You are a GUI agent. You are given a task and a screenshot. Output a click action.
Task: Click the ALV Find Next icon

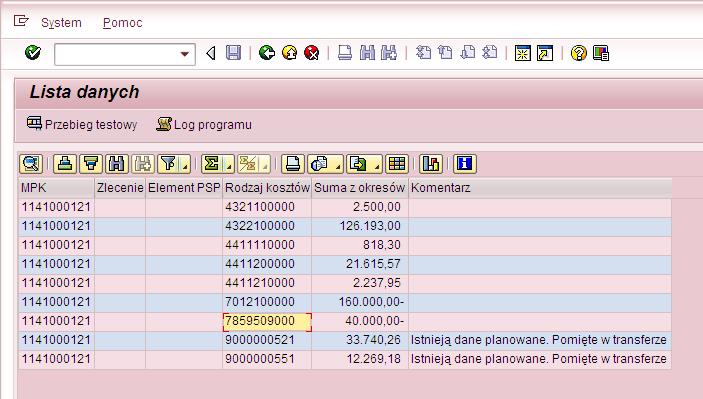(143, 164)
